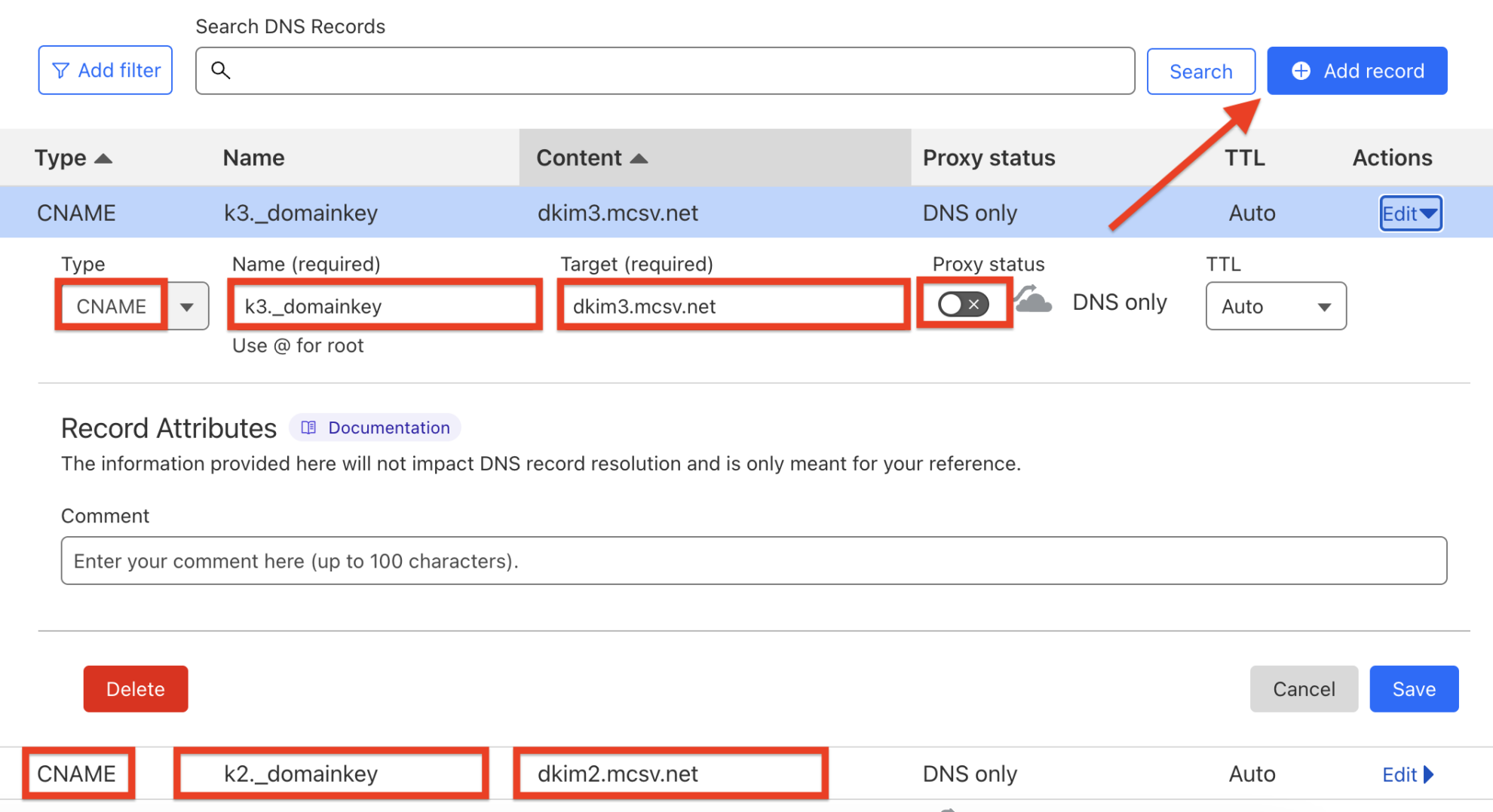The image size is (1493, 812).
Task: Click the Search DNS Records input field
Action: 664,70
